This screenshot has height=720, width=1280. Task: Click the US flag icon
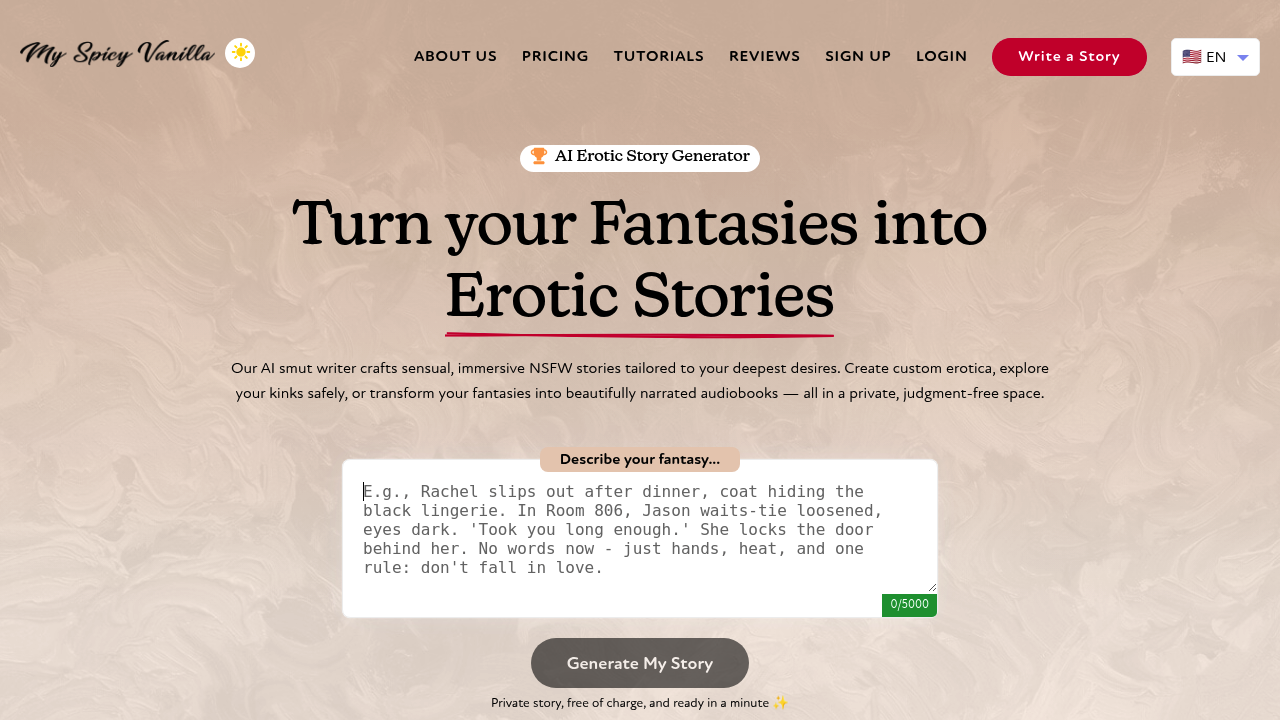point(1191,57)
